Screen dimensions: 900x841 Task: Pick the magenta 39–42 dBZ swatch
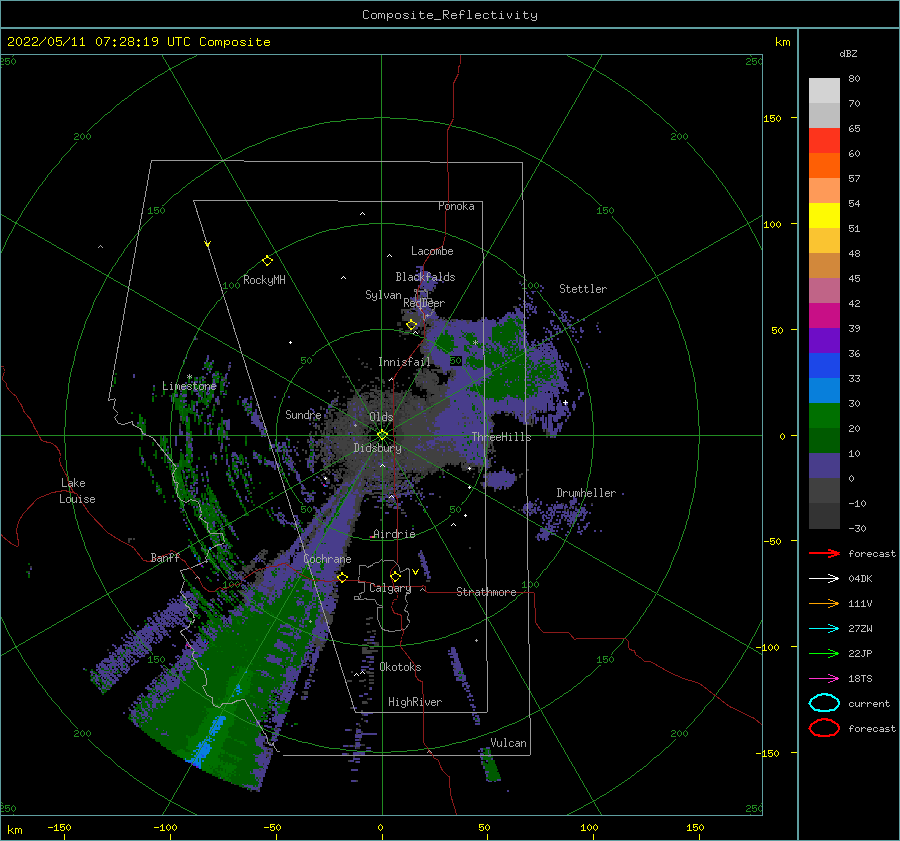(x=824, y=316)
